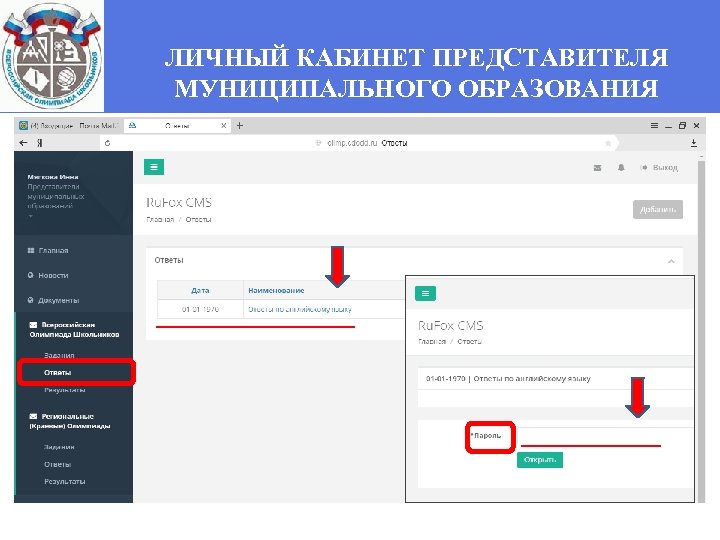
Task: Open Новости in the sidebar
Action: tap(53, 276)
